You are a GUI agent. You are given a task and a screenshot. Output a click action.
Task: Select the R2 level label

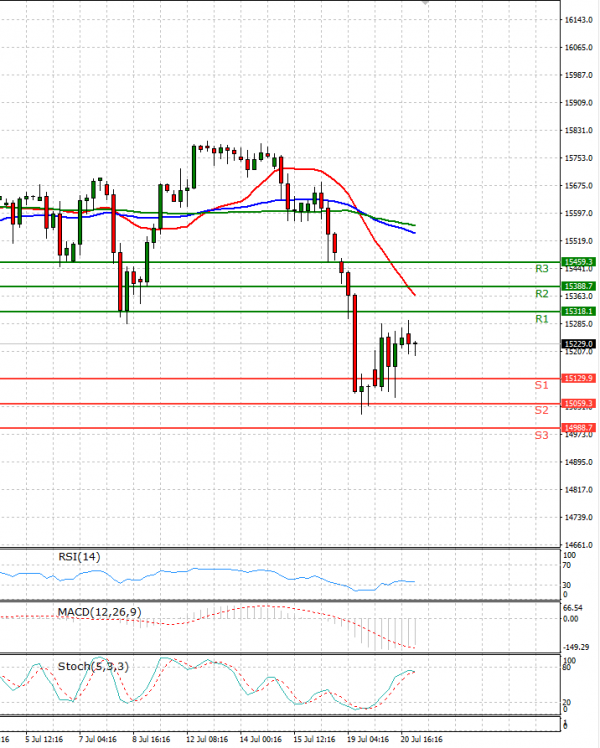click(x=541, y=294)
